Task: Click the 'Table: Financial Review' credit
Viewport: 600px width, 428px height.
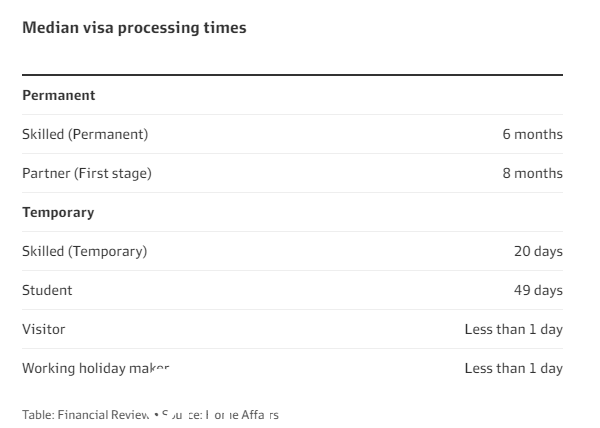Action: 86,415
